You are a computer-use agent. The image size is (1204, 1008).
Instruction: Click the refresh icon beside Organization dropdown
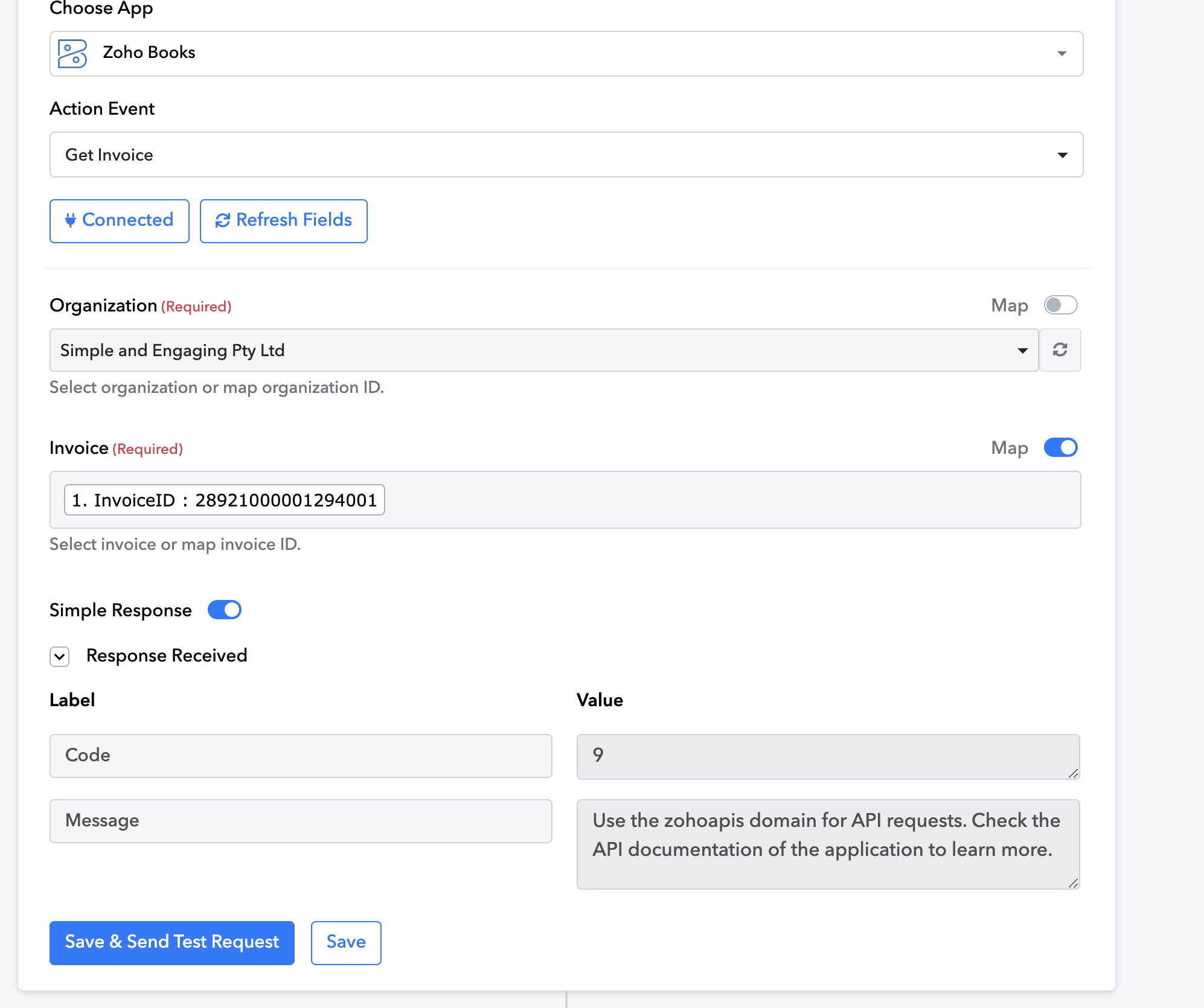[x=1060, y=350]
